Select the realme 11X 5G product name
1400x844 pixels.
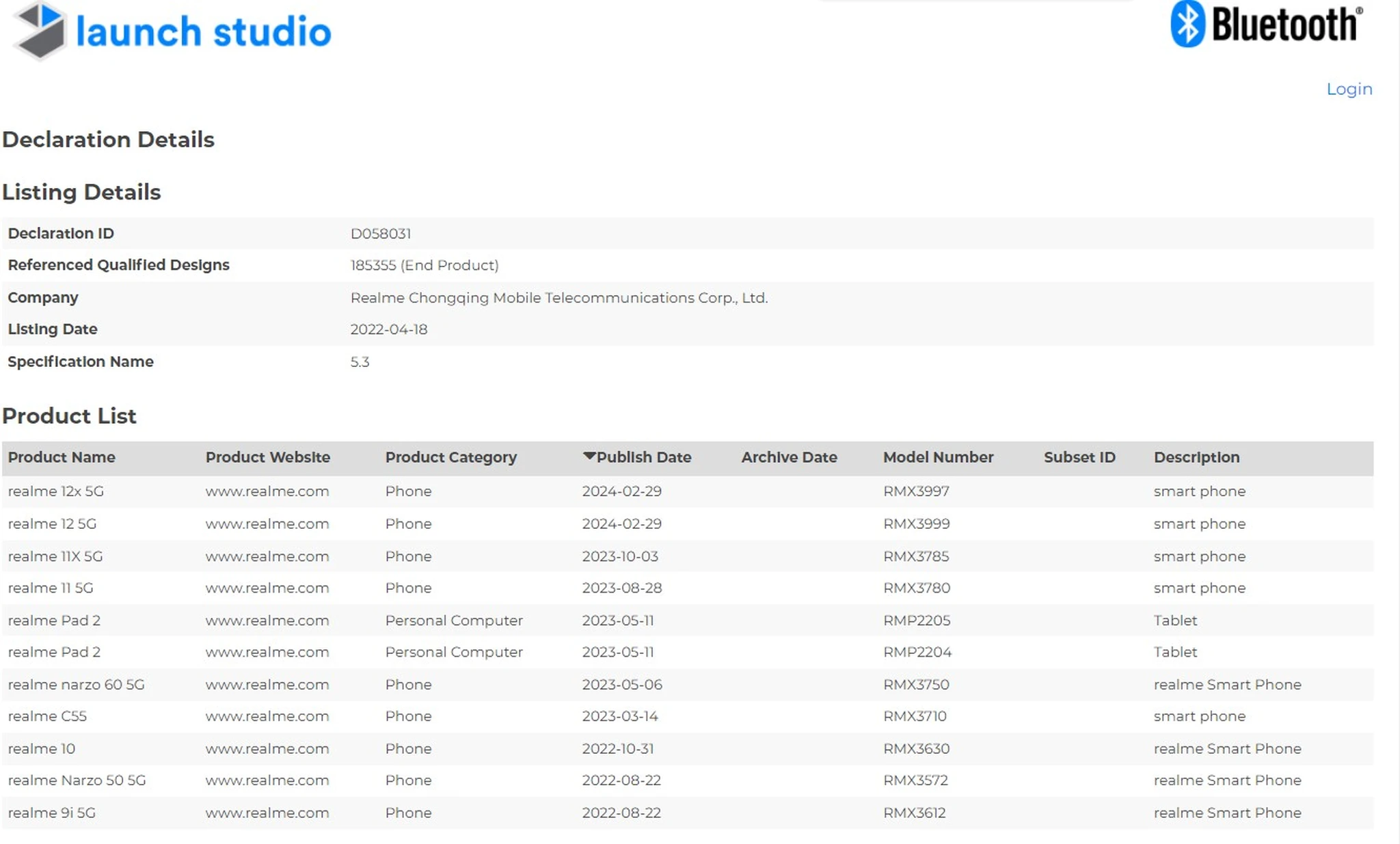[55, 556]
